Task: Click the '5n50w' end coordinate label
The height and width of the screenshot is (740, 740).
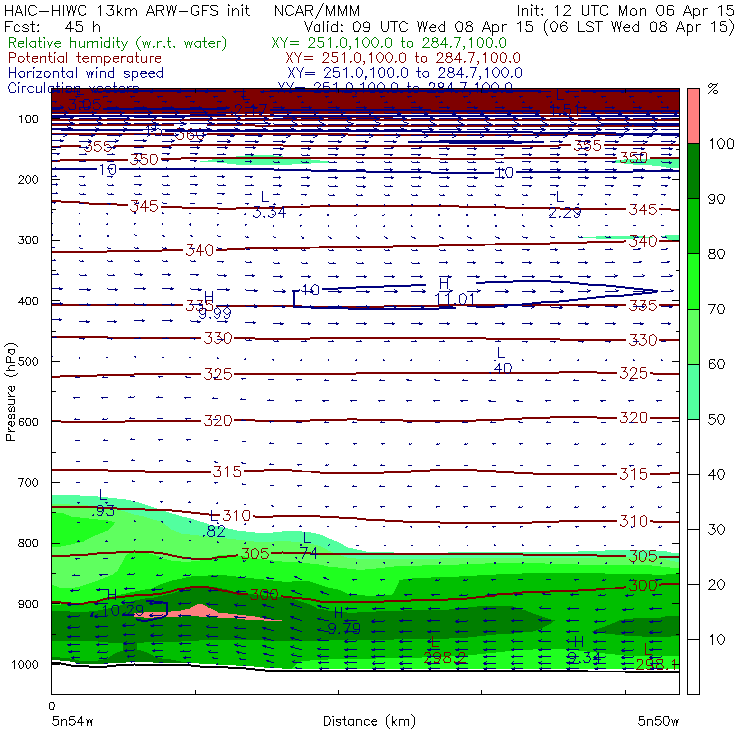Action: pyautogui.click(x=658, y=721)
